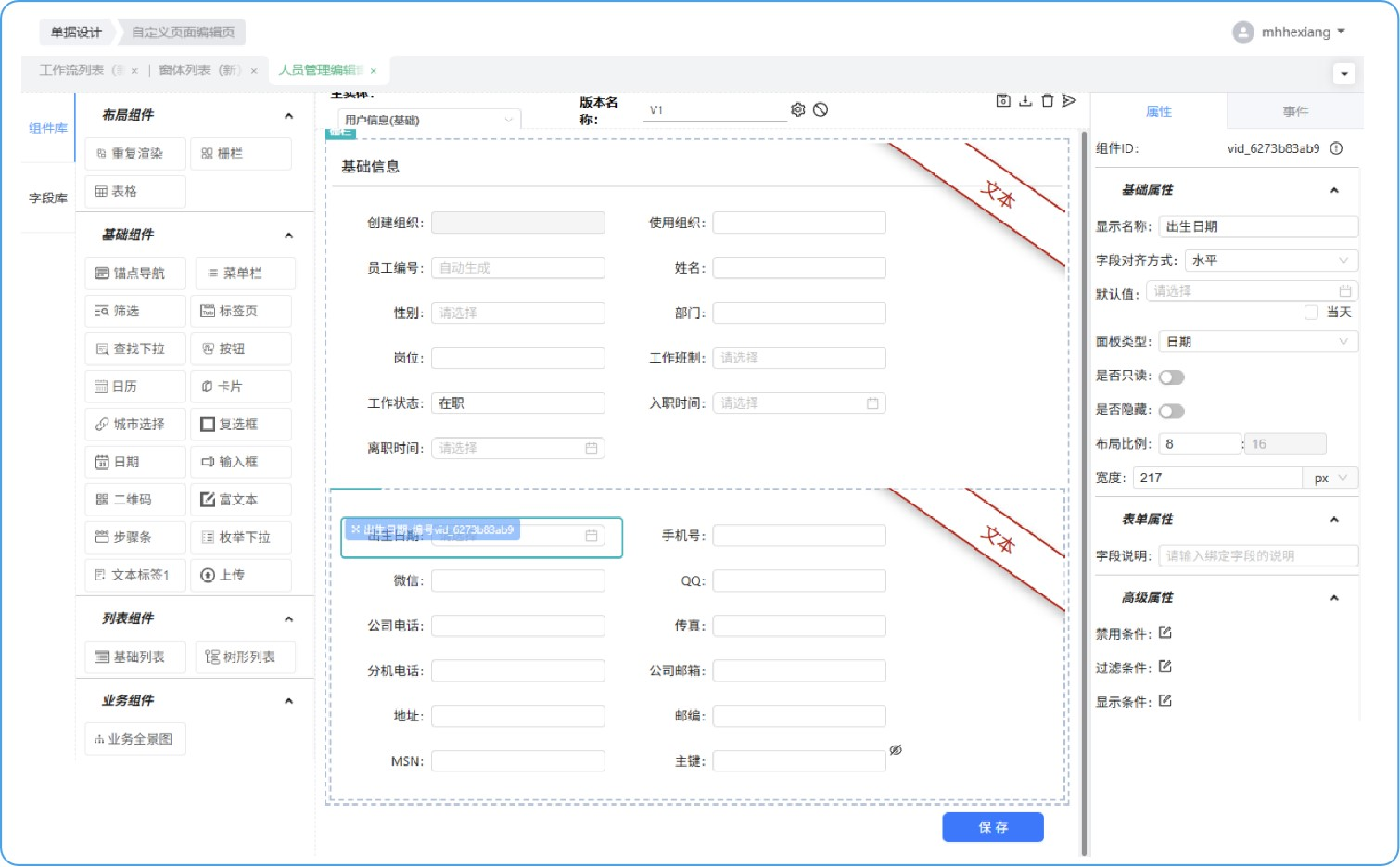Image resolution: width=1400 pixels, height=867 pixels.
Task: Switch to the 窗体列表 tab
Action: 200,70
